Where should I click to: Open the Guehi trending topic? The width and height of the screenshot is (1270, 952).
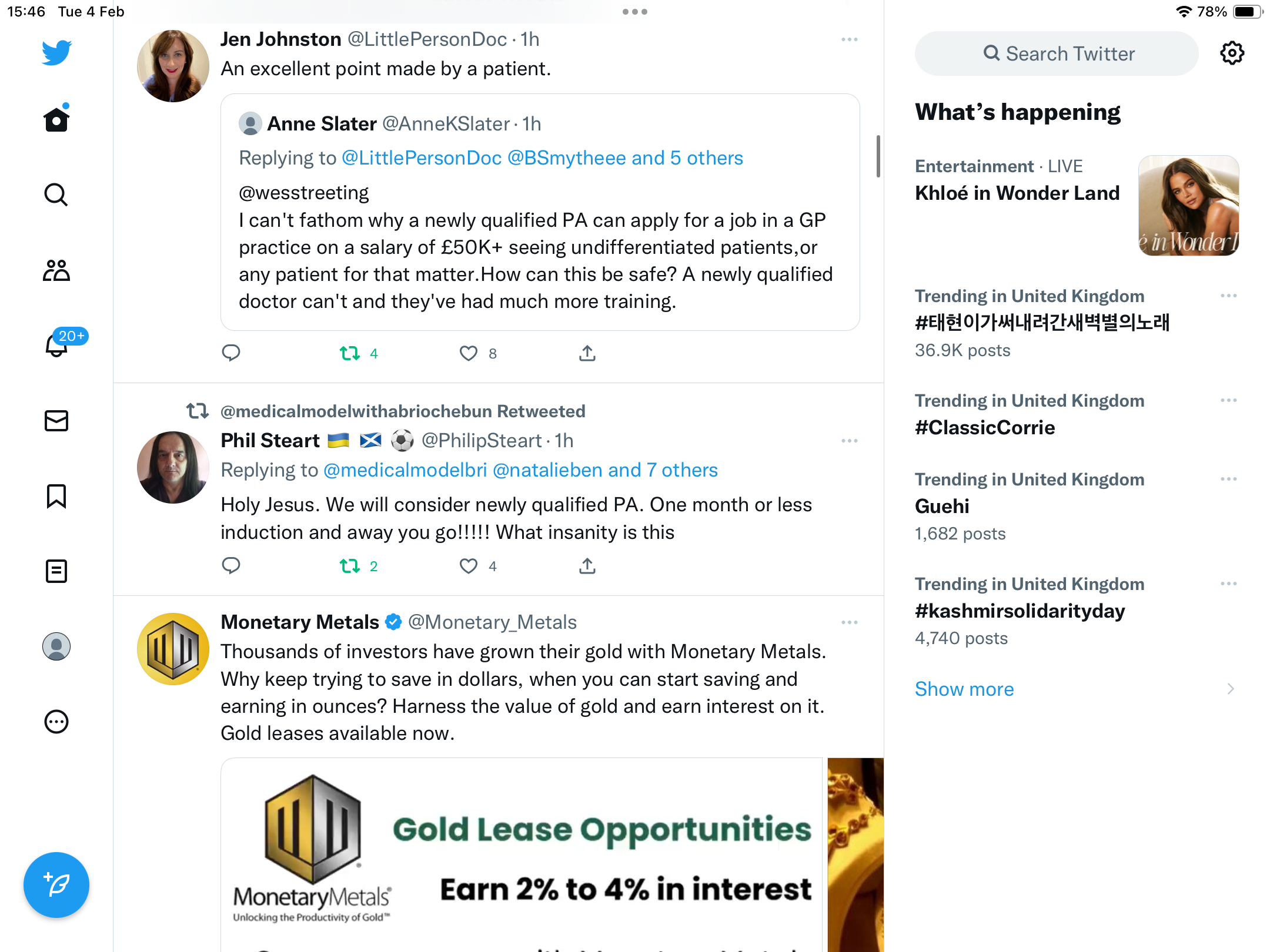(942, 506)
